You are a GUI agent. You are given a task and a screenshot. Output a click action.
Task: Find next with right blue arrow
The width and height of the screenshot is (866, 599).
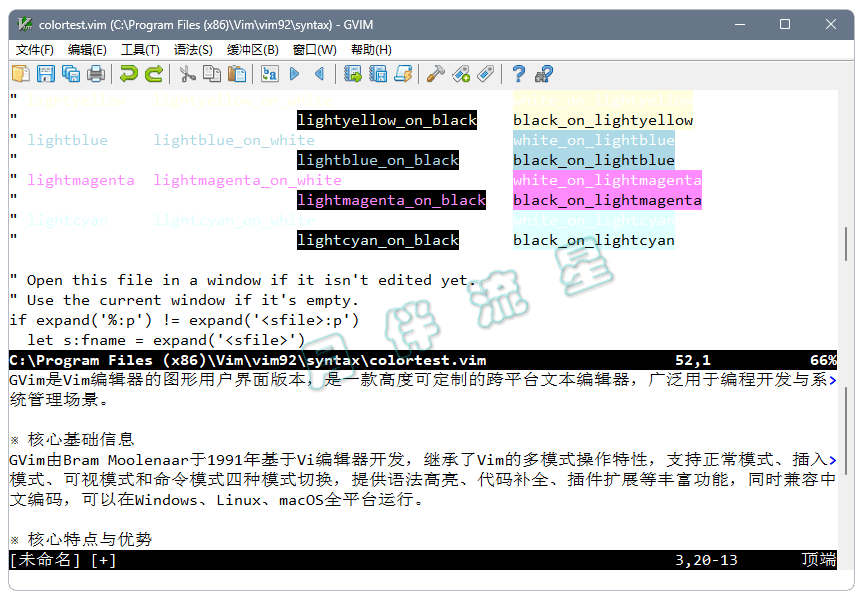(x=295, y=73)
